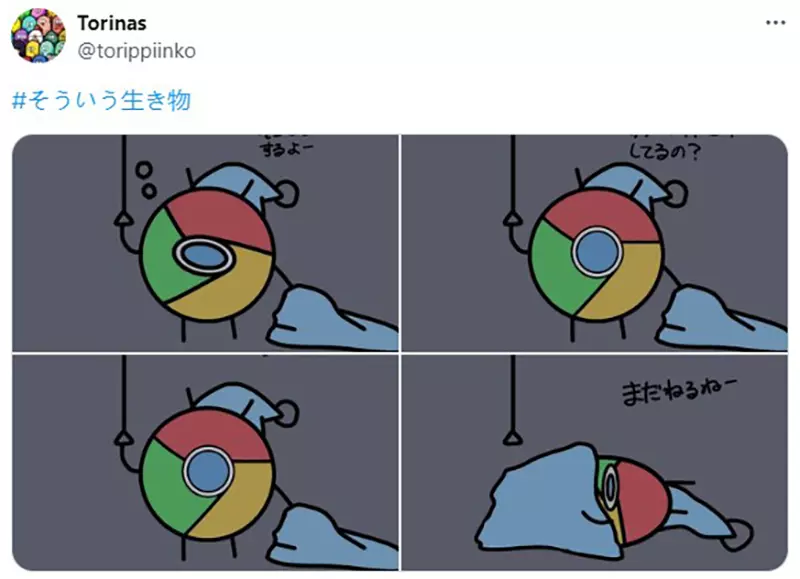Image resolution: width=800 pixels, height=579 pixels.
Task: Click the してるの? text in second panel
Action: [665, 151]
